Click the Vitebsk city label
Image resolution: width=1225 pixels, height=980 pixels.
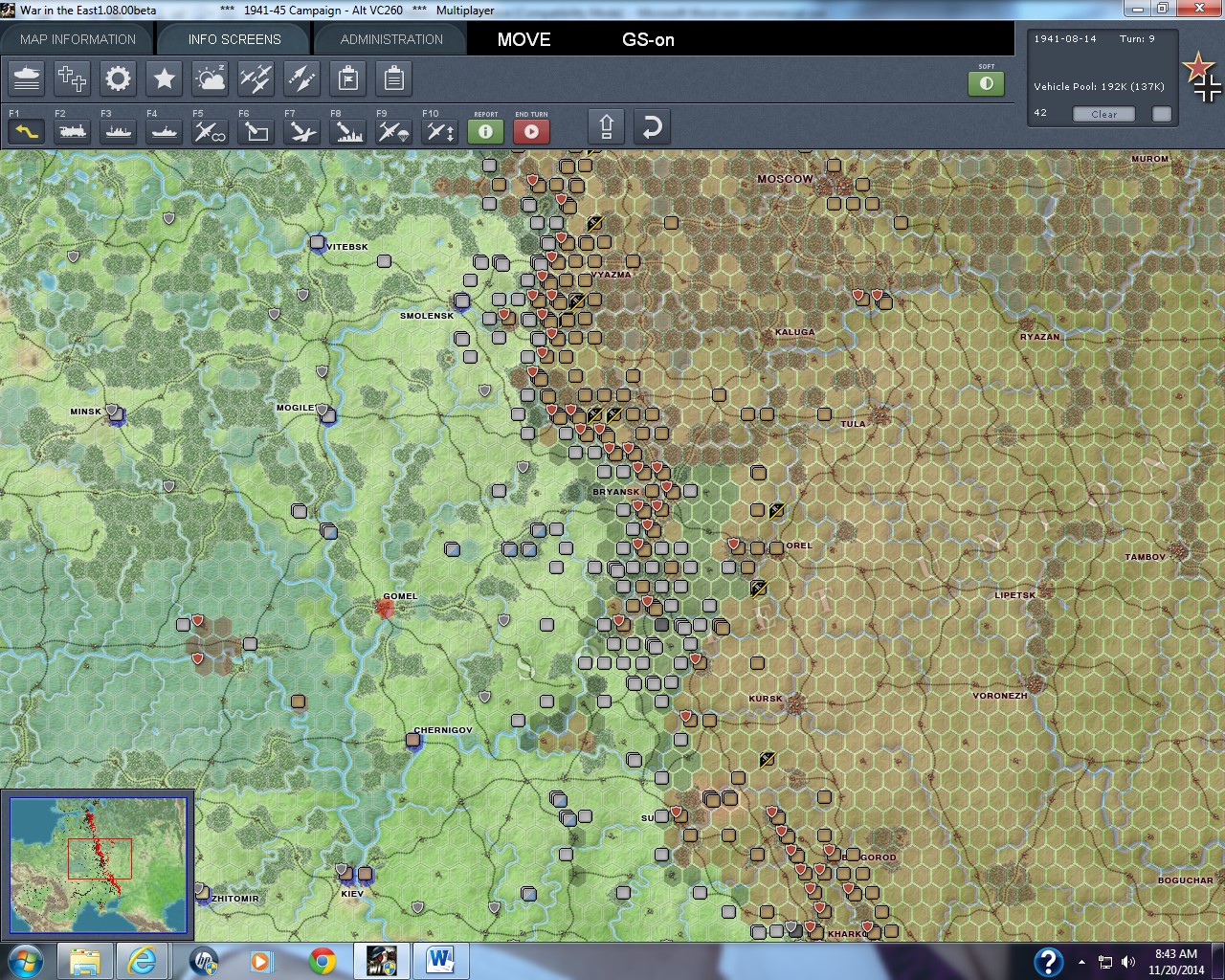coord(347,247)
